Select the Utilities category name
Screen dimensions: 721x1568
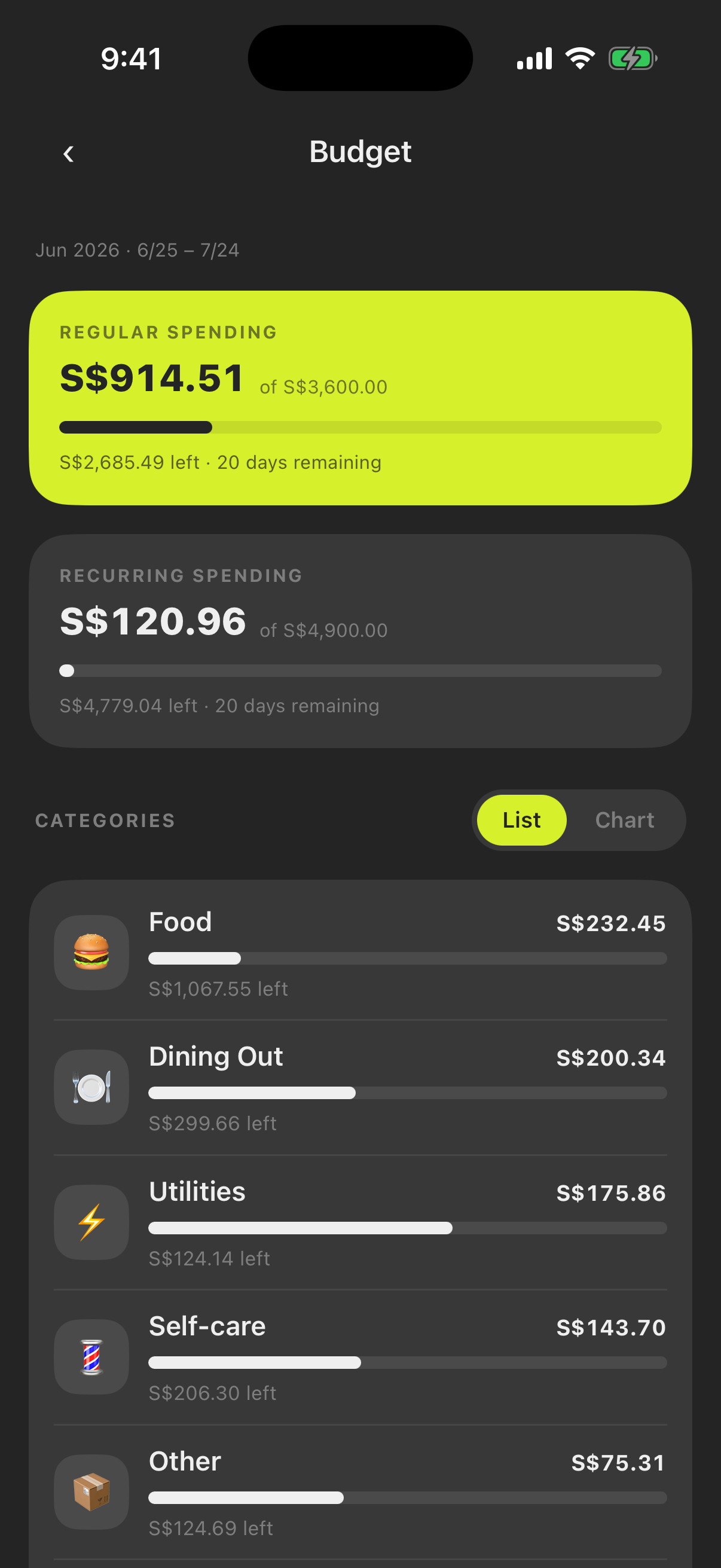[x=197, y=1191]
